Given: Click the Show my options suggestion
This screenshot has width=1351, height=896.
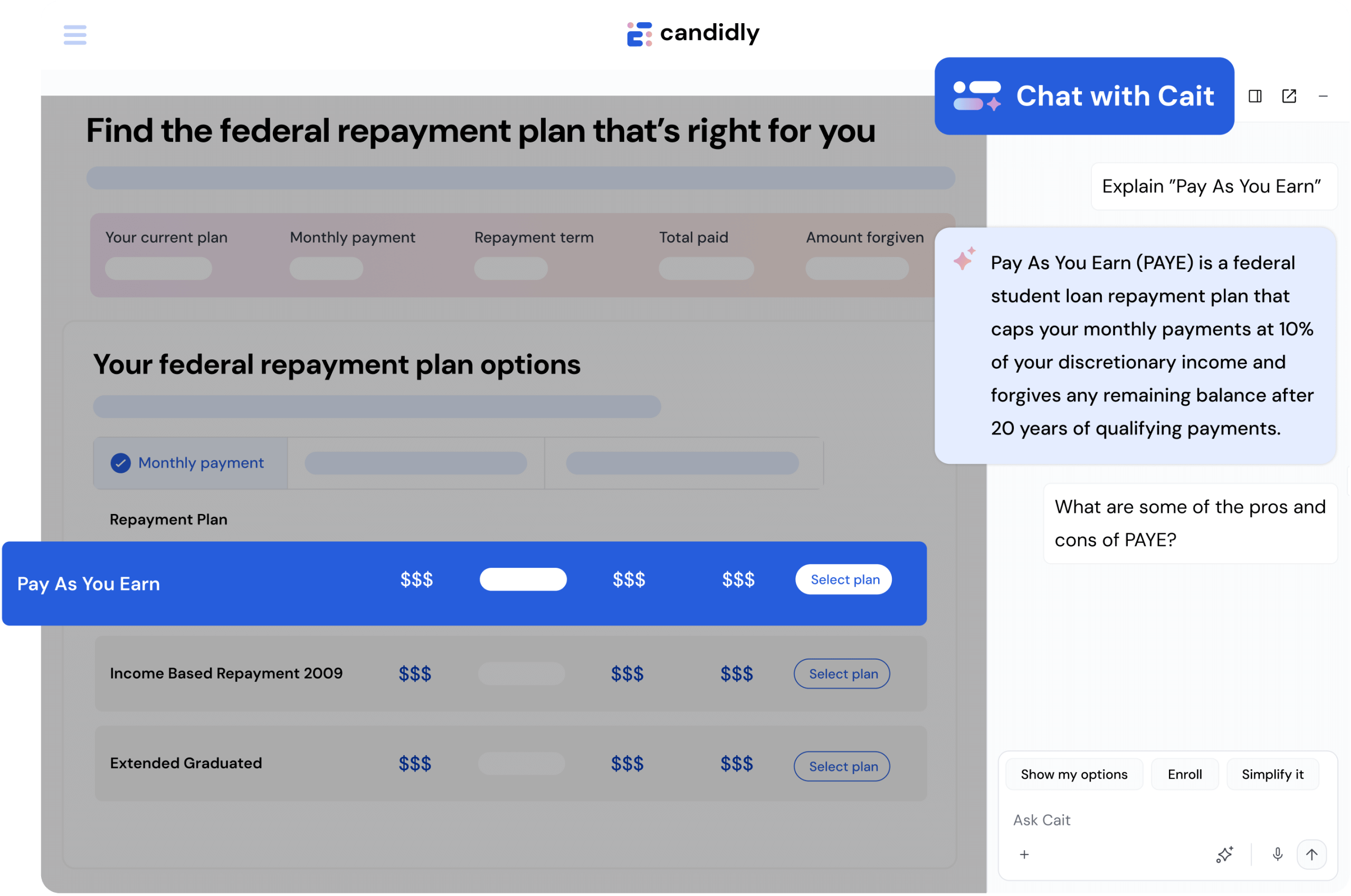Looking at the screenshot, I should tap(1074, 774).
